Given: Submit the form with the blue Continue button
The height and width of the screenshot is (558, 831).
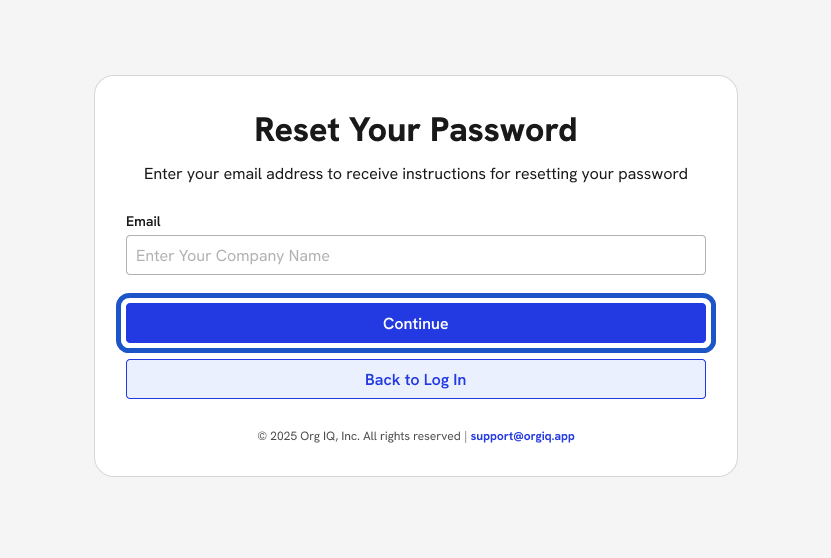Looking at the screenshot, I should pyautogui.click(x=415, y=324).
